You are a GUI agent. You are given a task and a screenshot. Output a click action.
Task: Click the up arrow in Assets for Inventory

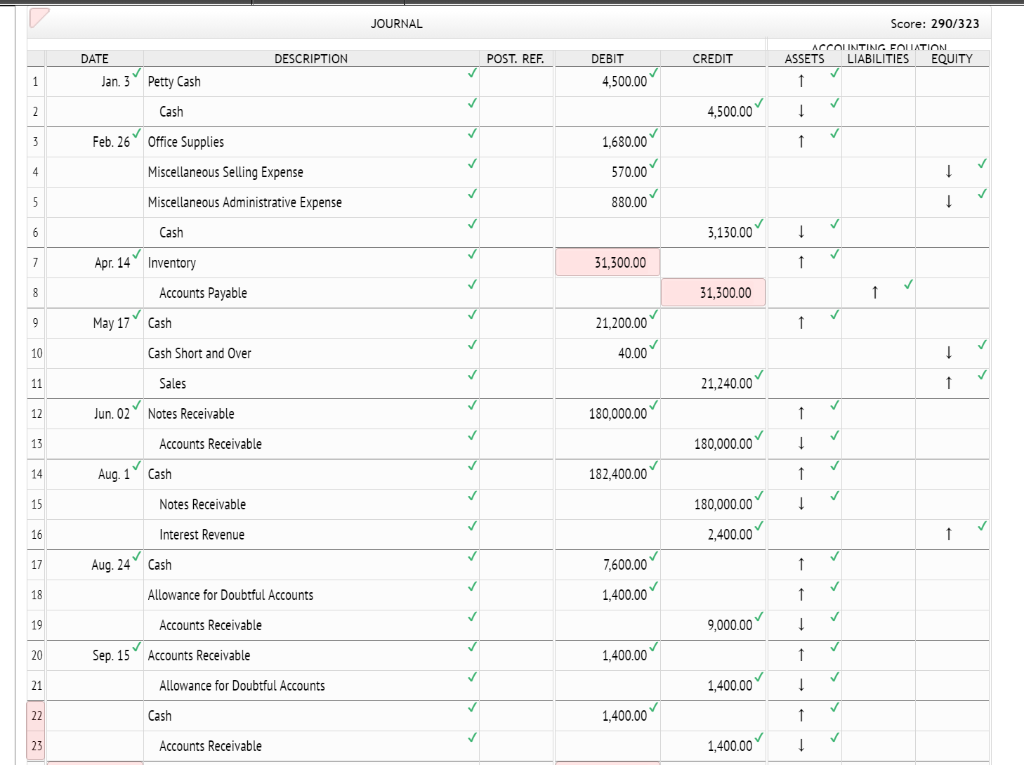800,263
